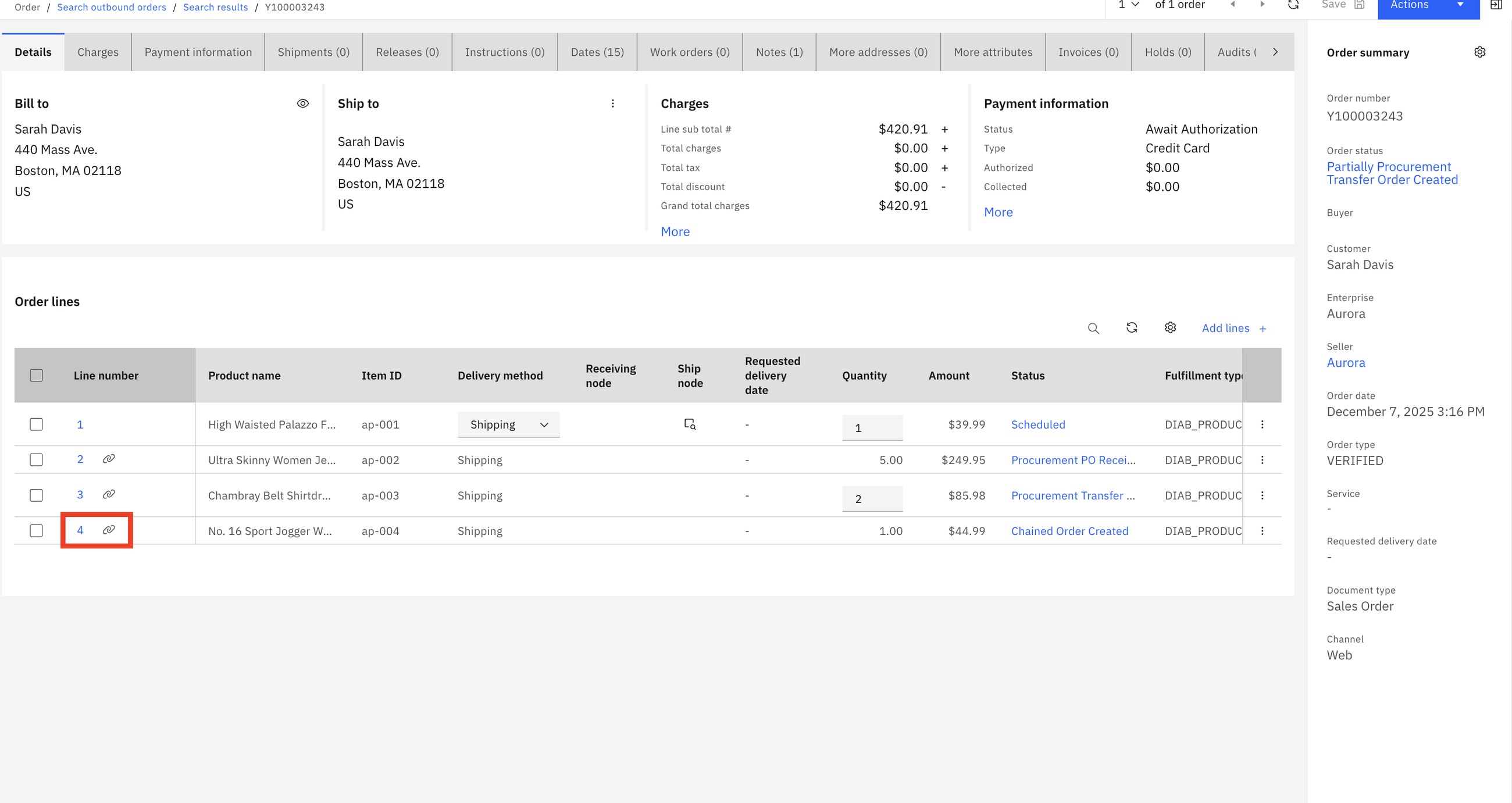The image size is (1512, 803).
Task: Check the box for order line 1
Action: [37, 424]
